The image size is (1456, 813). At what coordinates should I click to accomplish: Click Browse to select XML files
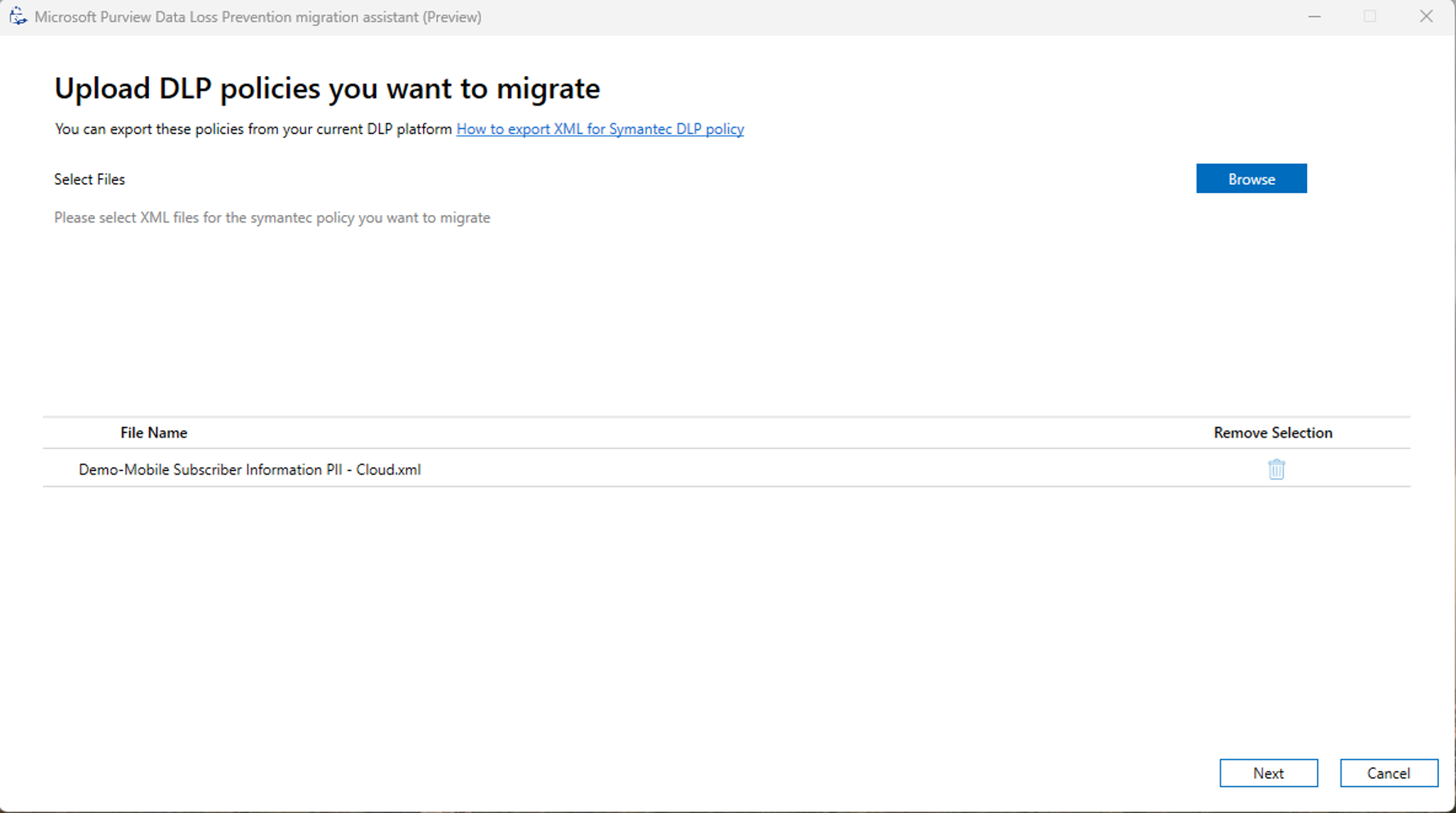1251,179
